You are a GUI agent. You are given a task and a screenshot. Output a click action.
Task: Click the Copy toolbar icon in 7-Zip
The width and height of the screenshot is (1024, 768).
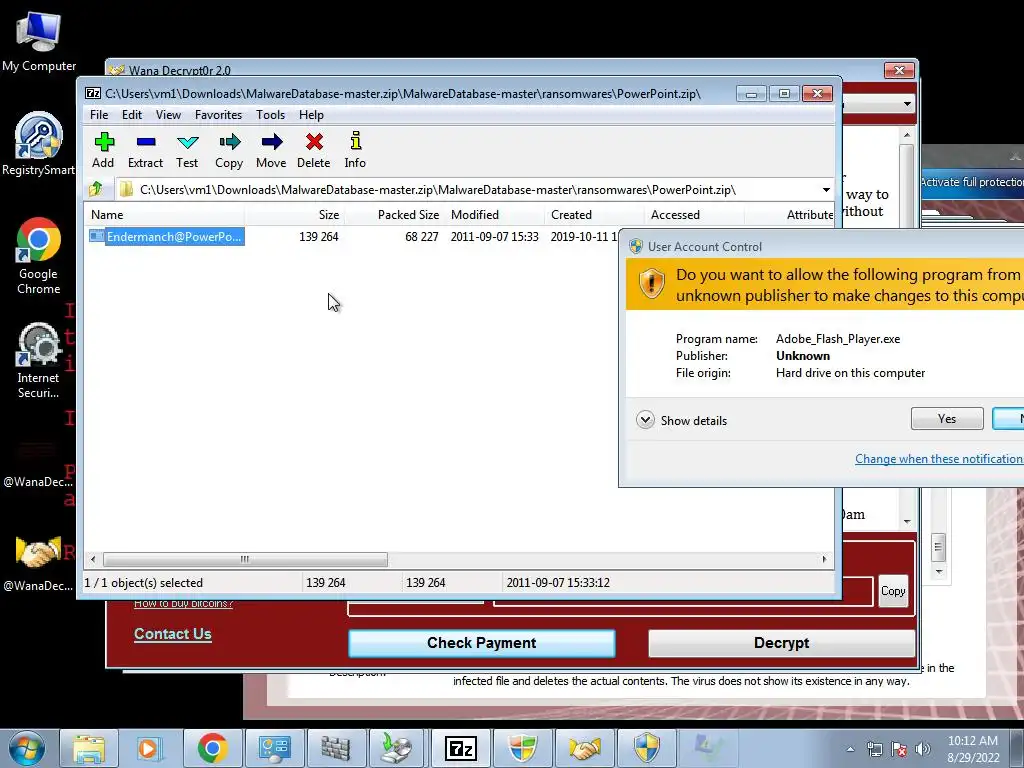(x=229, y=150)
